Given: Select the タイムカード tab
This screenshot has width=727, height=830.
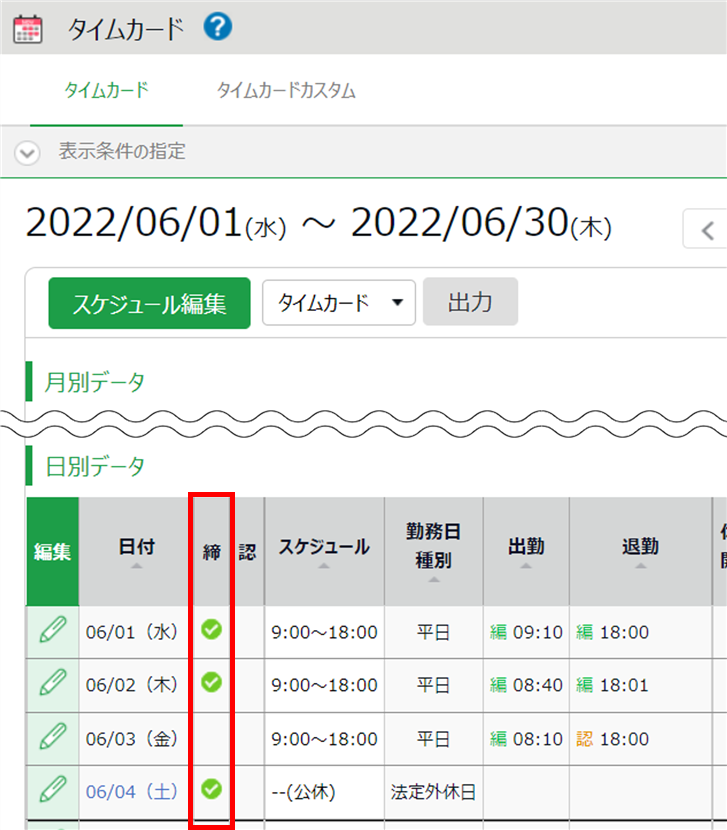Looking at the screenshot, I should [106, 91].
